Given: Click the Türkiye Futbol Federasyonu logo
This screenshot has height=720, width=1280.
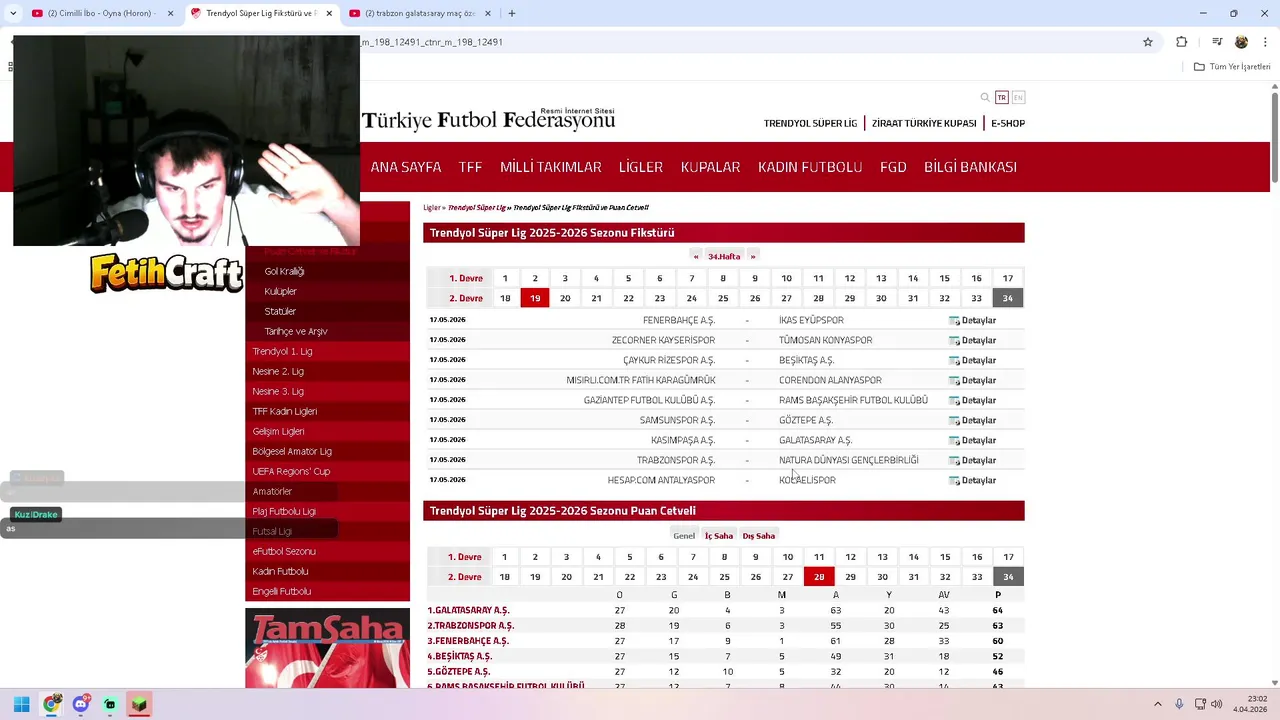Looking at the screenshot, I should (488, 120).
